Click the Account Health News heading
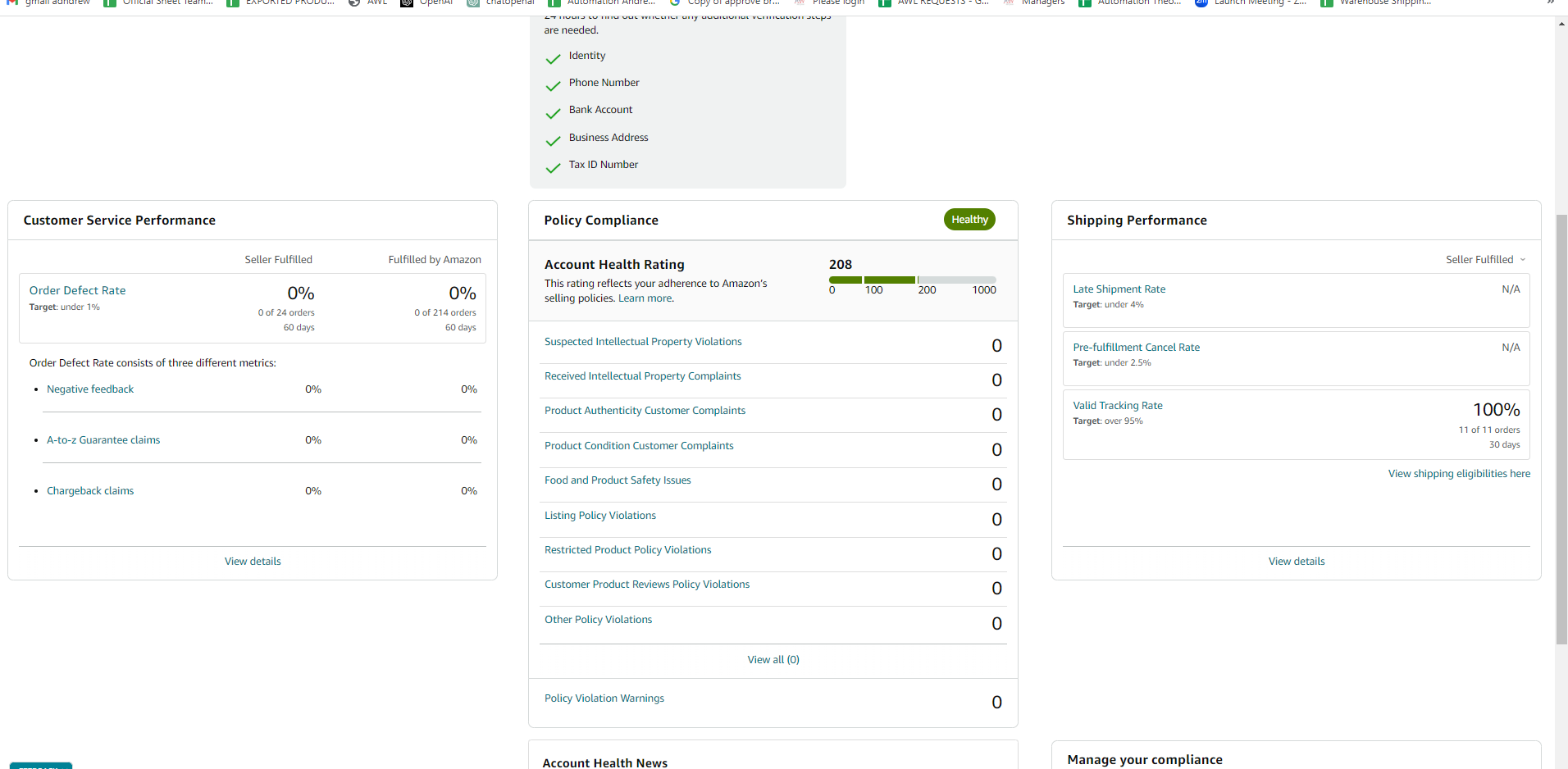 [605, 762]
